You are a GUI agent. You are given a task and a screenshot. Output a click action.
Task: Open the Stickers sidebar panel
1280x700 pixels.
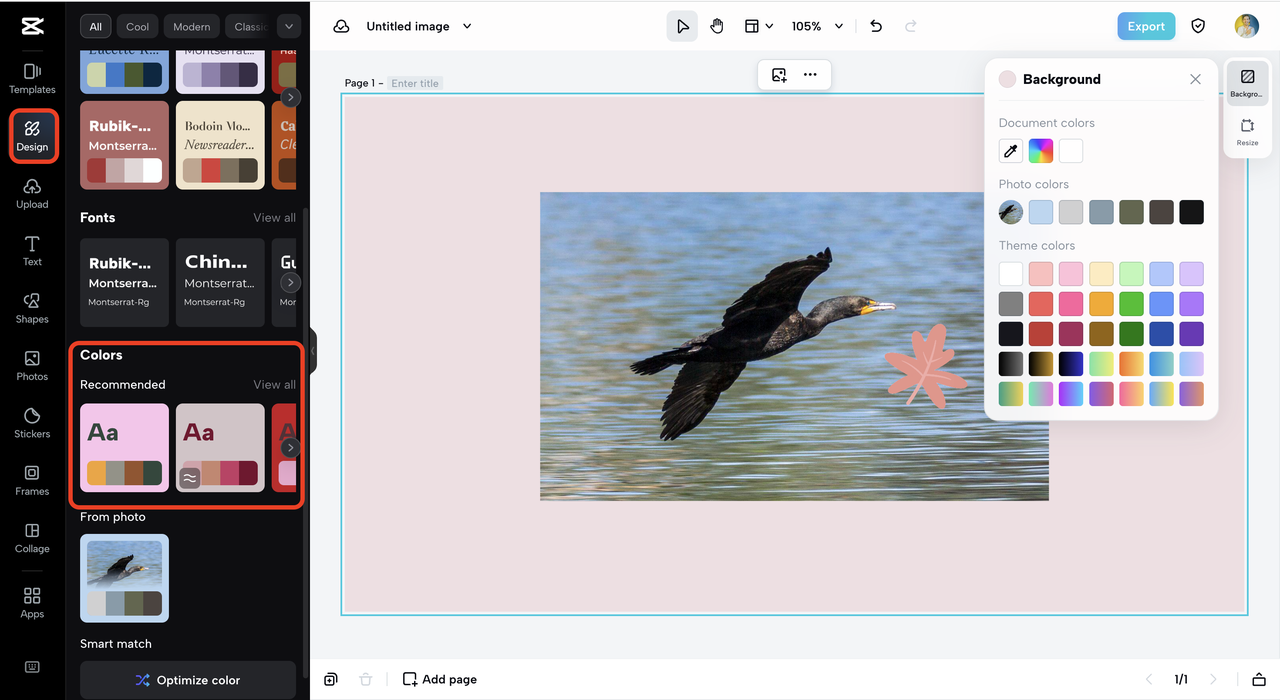32,423
